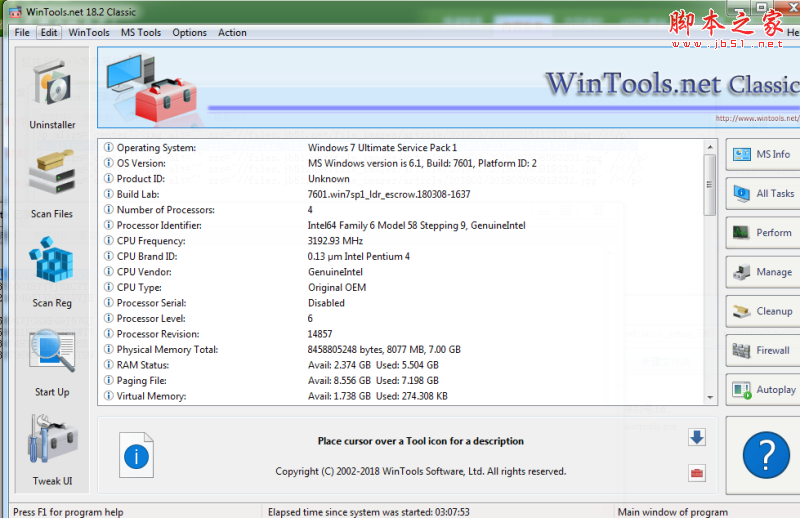Open the Start Up manager
This screenshot has width=800, height=518.
pyautogui.click(x=52, y=363)
